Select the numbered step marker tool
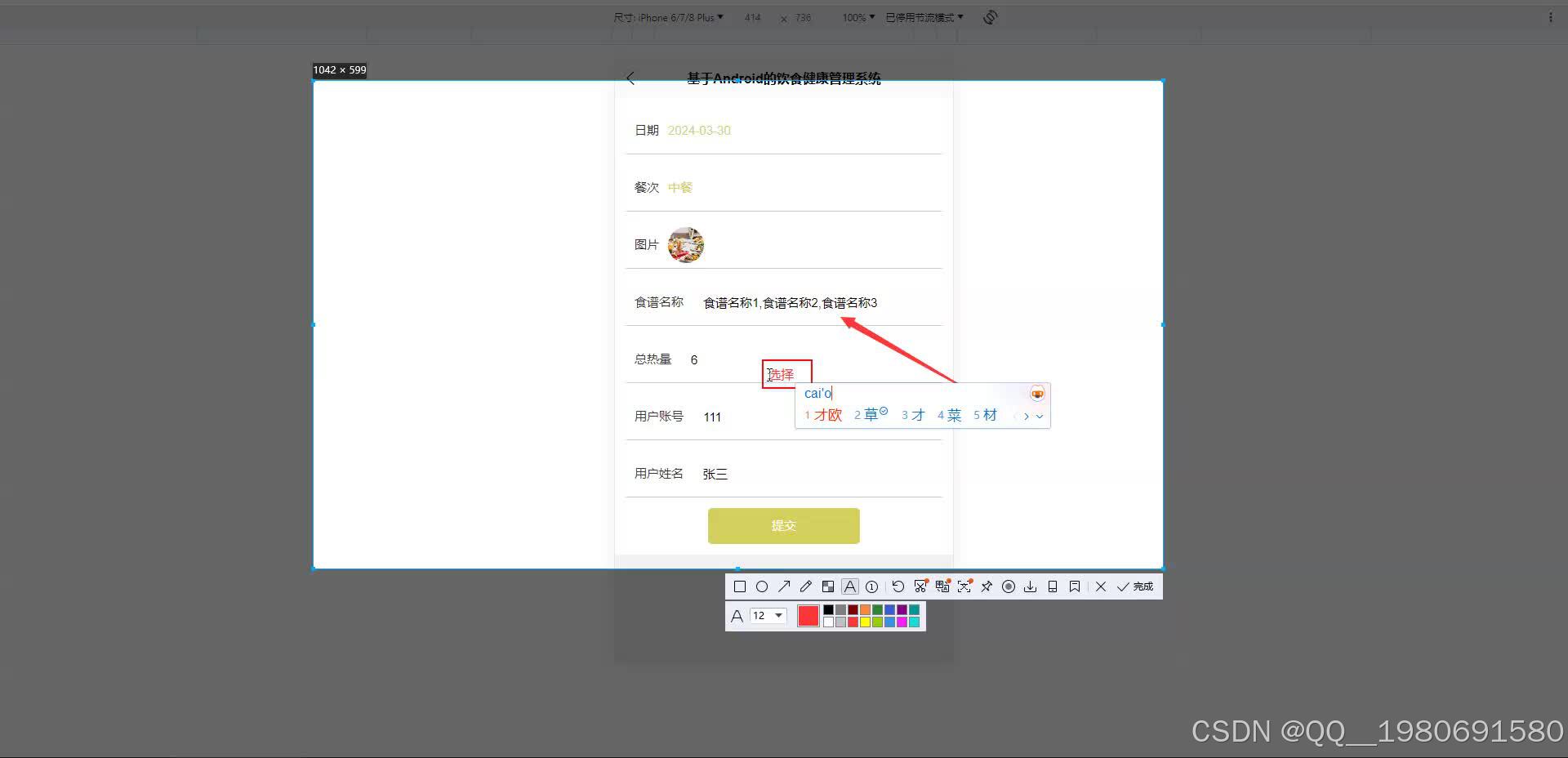 pyautogui.click(x=872, y=586)
